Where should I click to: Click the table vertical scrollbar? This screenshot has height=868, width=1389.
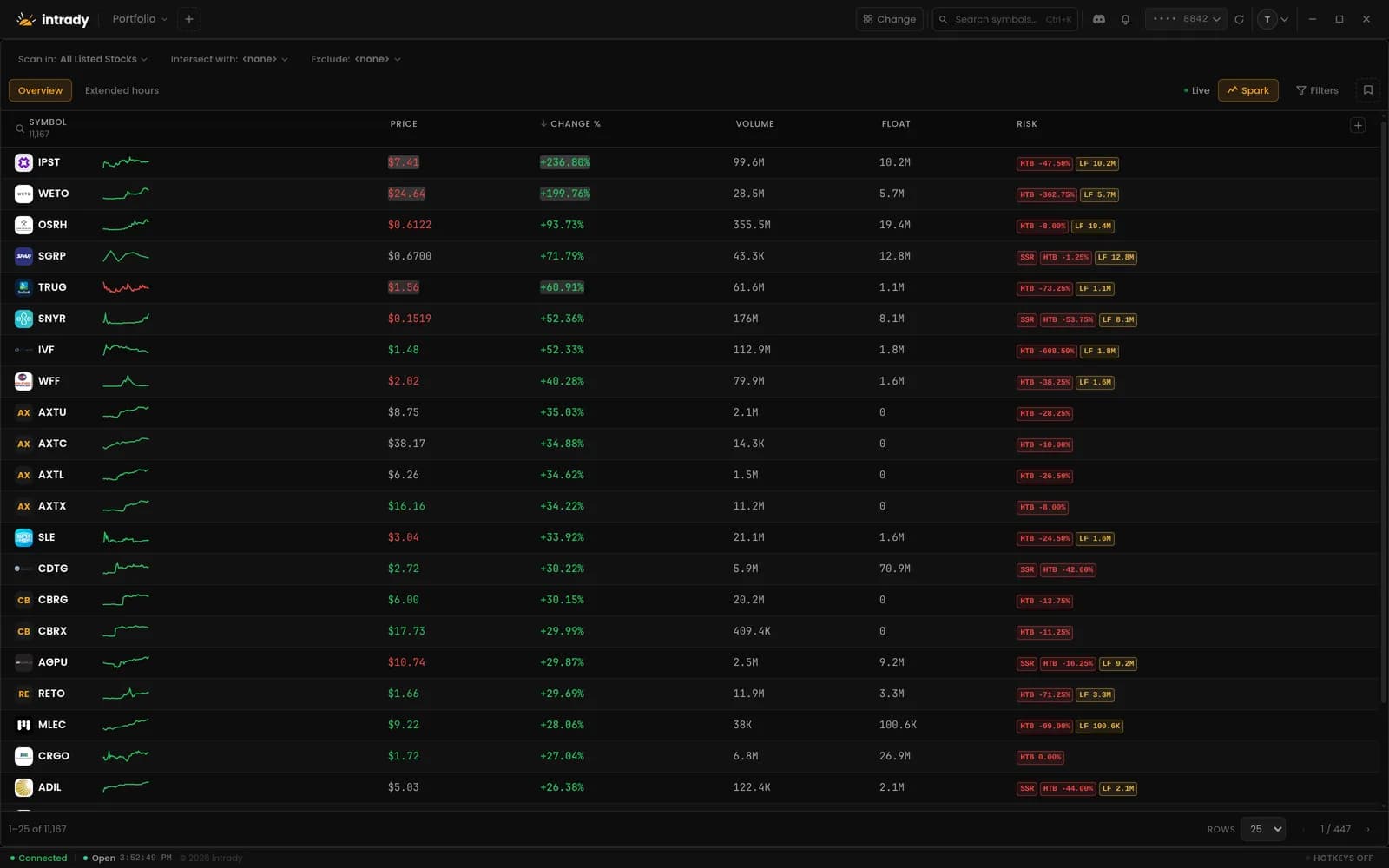tap(1384, 412)
